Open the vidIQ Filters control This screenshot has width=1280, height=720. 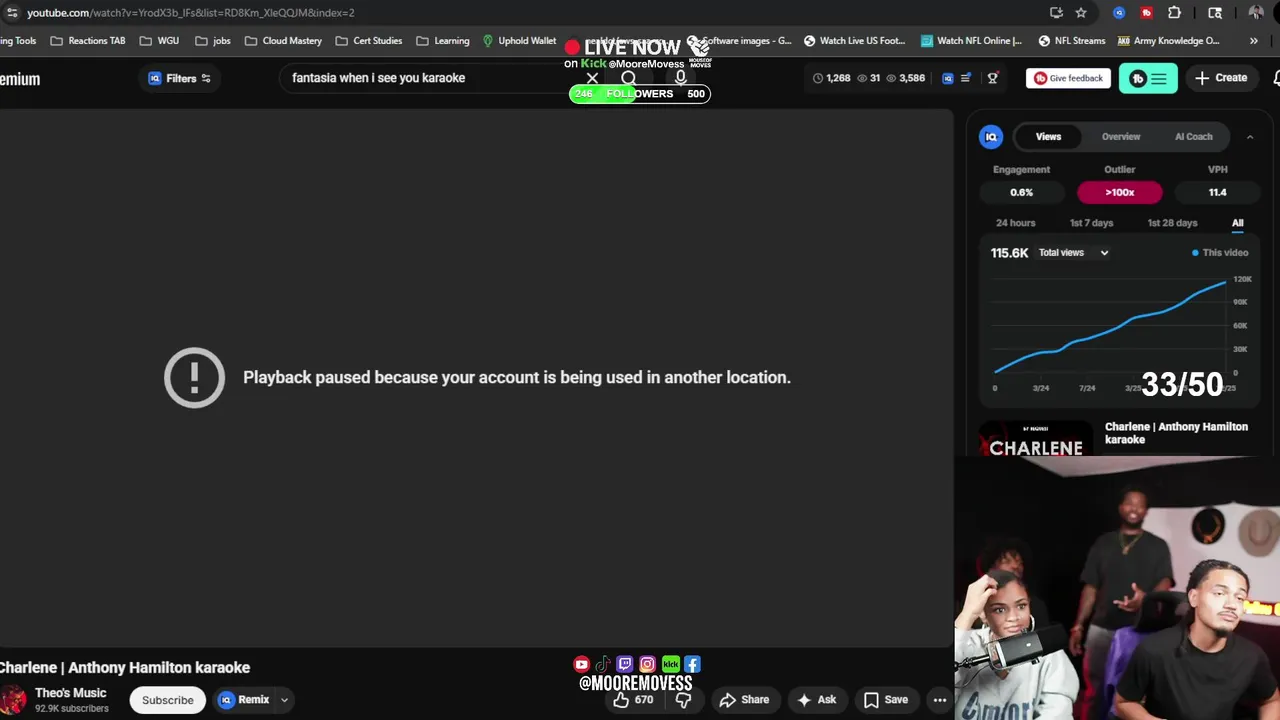coord(180,78)
